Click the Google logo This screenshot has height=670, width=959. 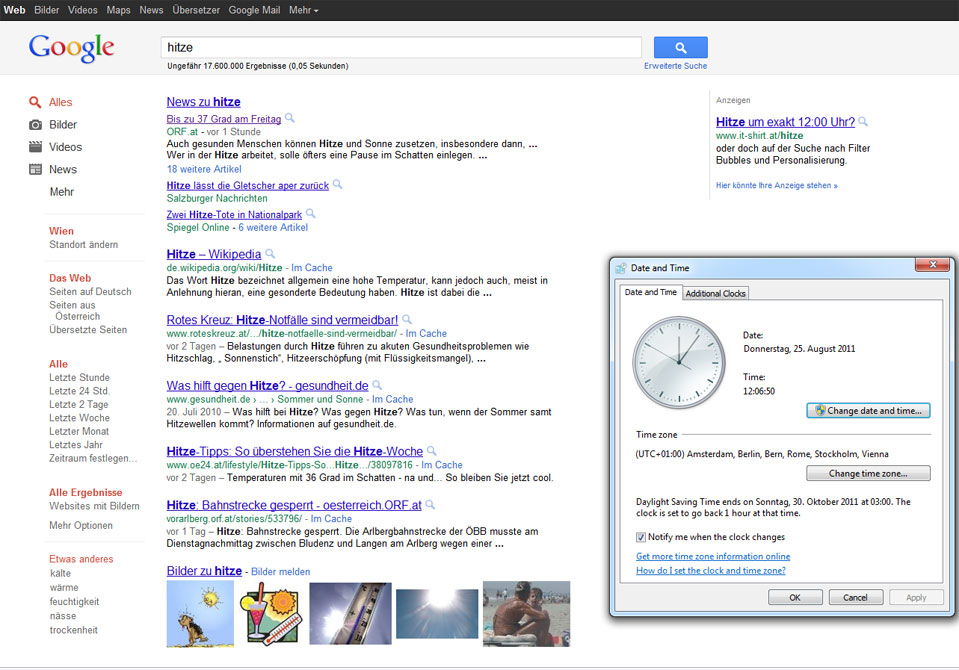[x=72, y=48]
